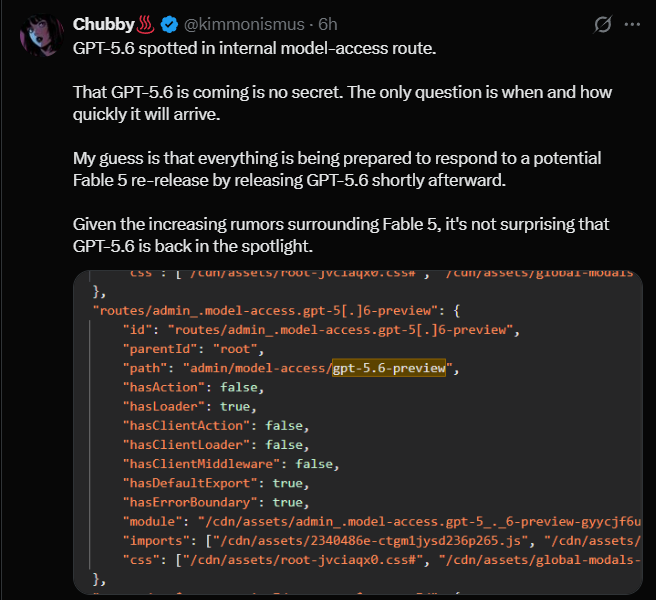Open the attached code screenshot image

(358, 432)
